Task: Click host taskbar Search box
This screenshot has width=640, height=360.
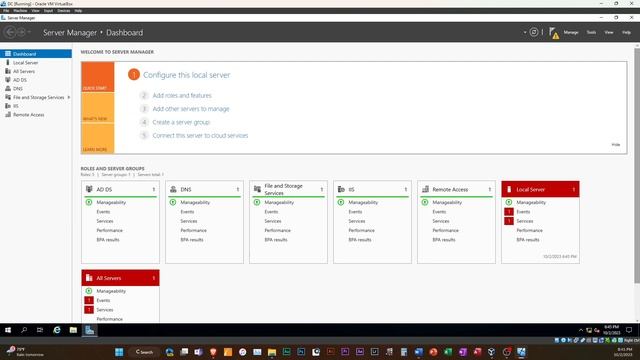Action: 144,352
